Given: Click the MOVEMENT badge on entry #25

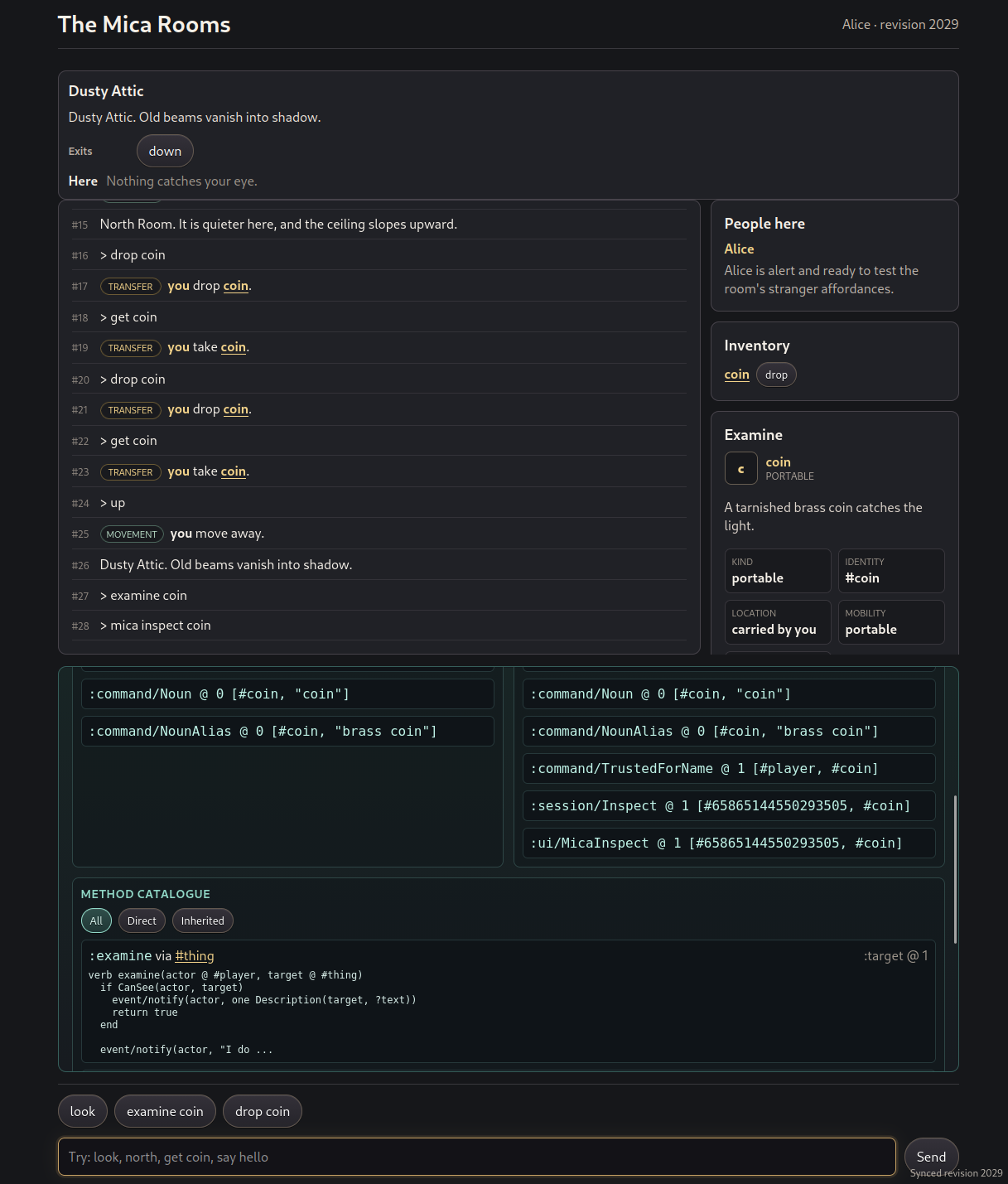Looking at the screenshot, I should (x=132, y=534).
